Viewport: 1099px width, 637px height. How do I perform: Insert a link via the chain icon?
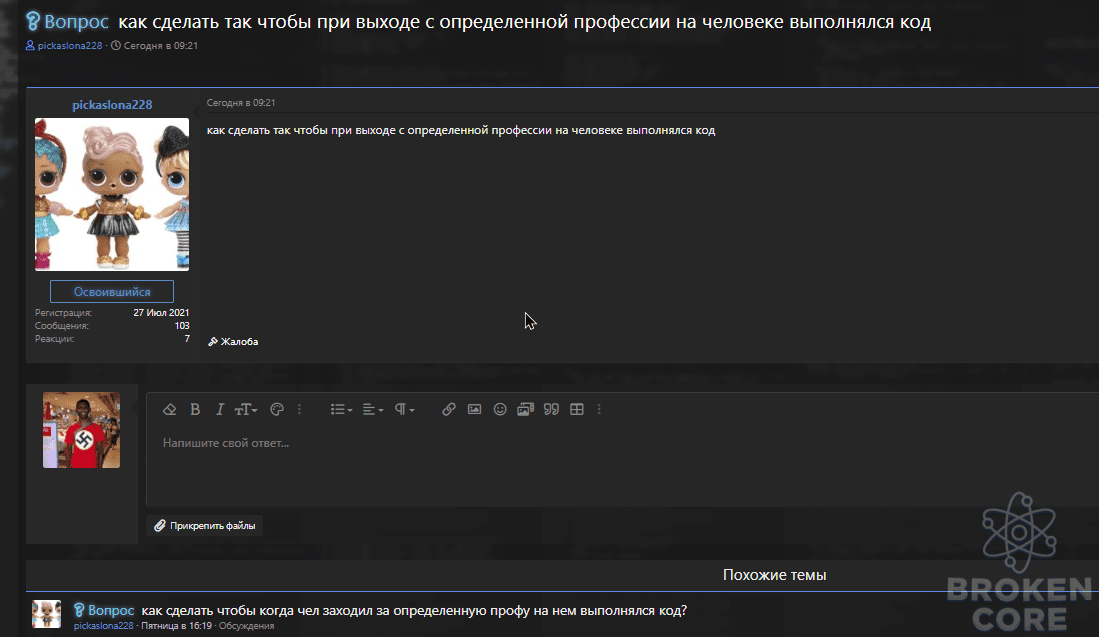(x=449, y=409)
